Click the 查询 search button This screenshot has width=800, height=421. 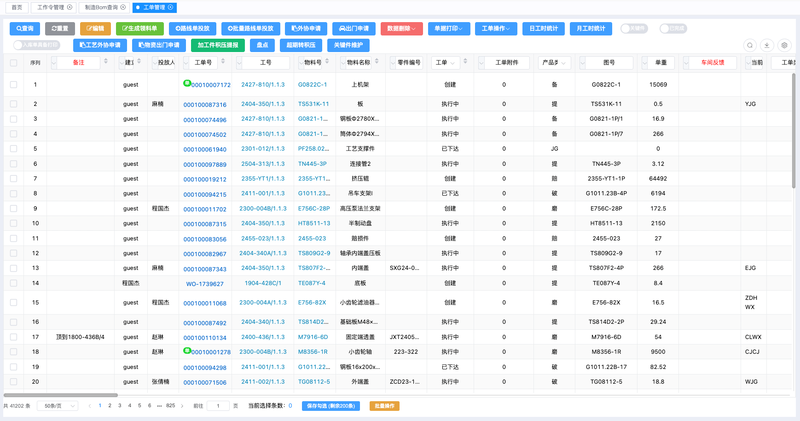click(24, 29)
